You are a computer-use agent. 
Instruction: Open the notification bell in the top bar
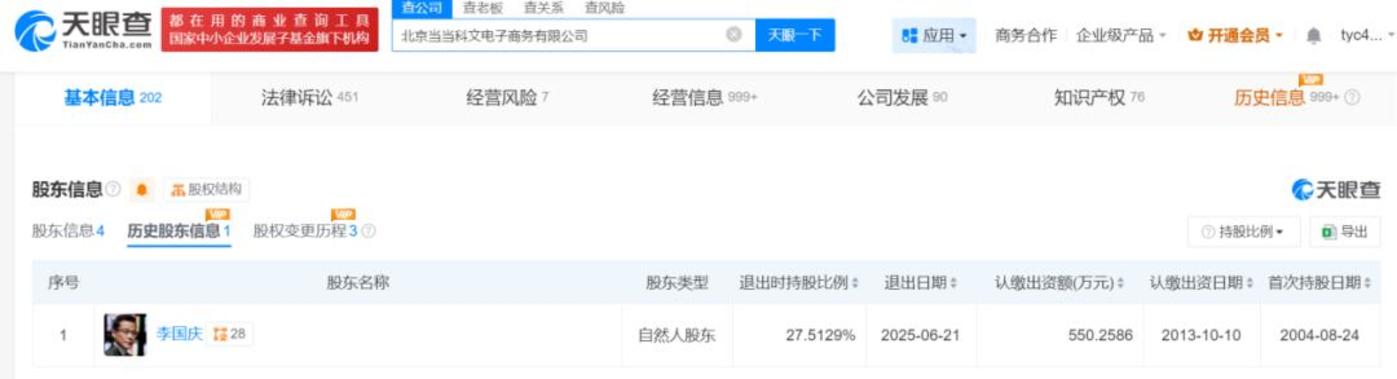click(x=1313, y=36)
